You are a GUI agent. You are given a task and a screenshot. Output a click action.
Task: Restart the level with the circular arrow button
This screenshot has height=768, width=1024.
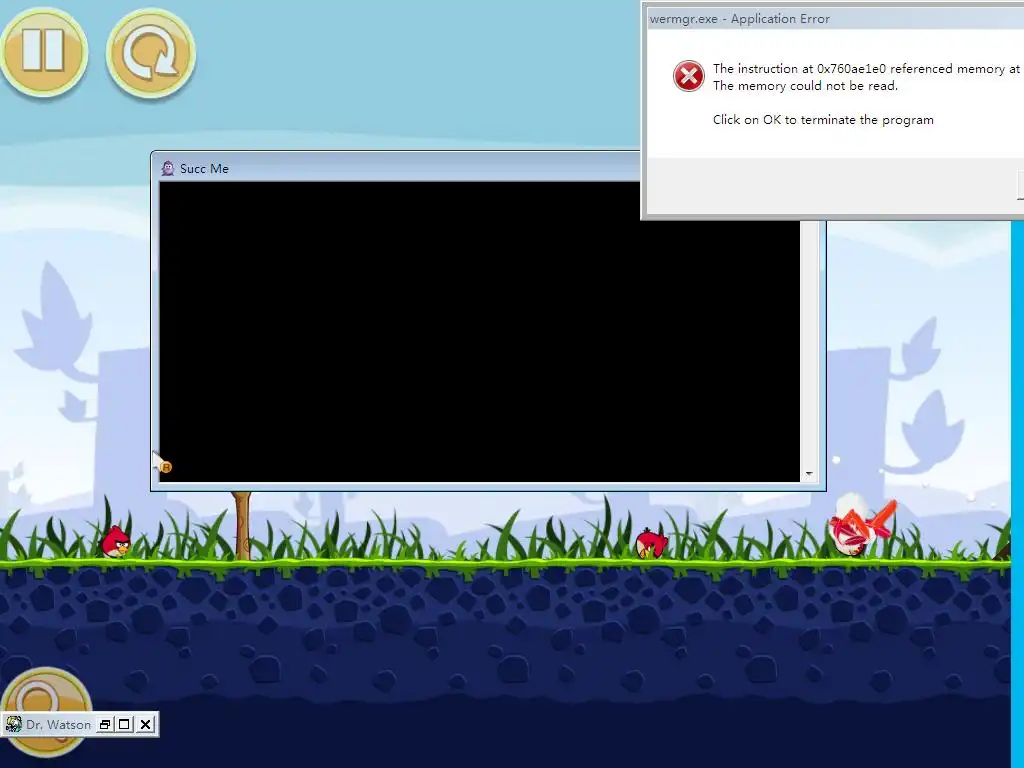151,54
